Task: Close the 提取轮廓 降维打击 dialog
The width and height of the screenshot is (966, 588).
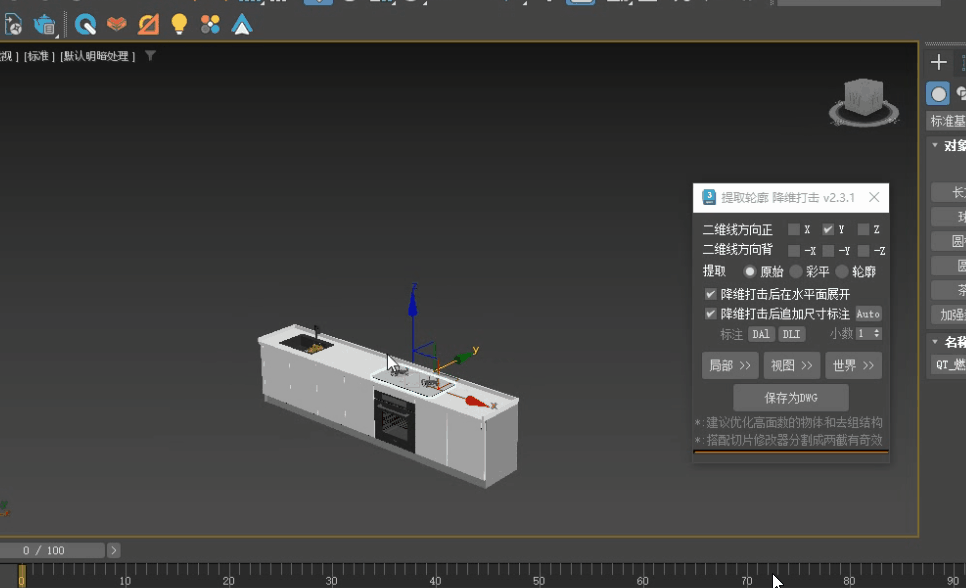Action: [x=874, y=197]
